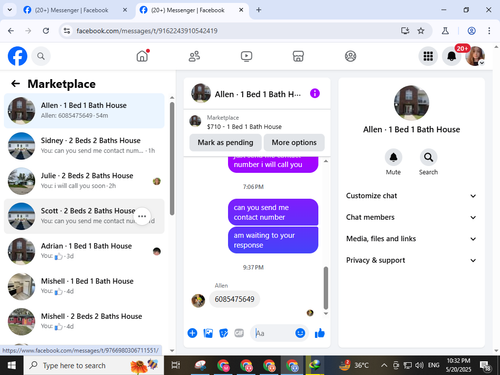Open more actions plus icon in composer

pyautogui.click(x=192, y=333)
